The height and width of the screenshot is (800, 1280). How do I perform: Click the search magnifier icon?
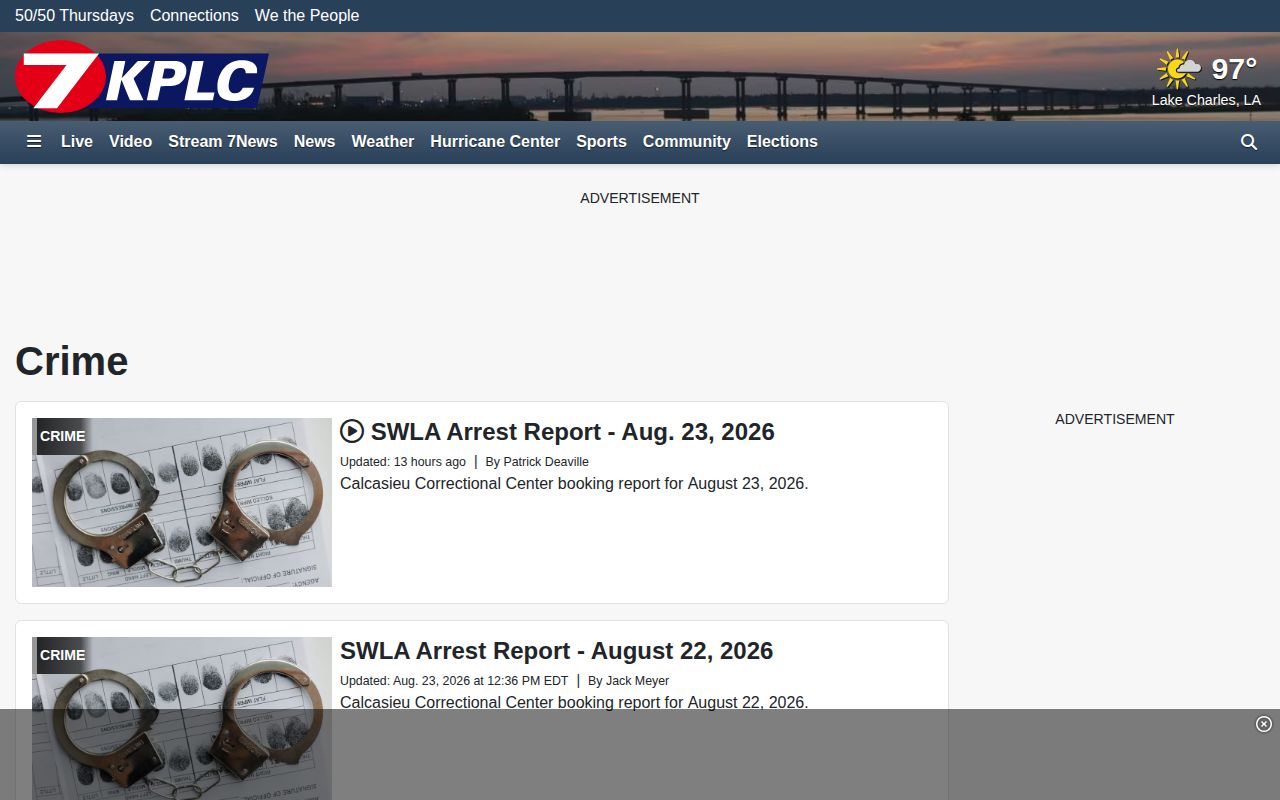pos(1249,142)
